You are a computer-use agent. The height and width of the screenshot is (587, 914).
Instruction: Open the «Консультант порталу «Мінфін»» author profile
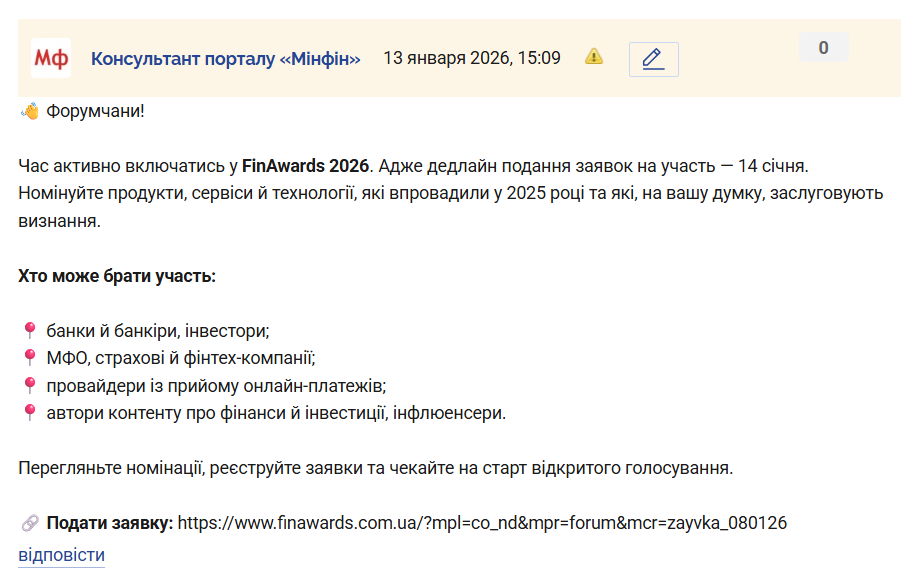[225, 58]
